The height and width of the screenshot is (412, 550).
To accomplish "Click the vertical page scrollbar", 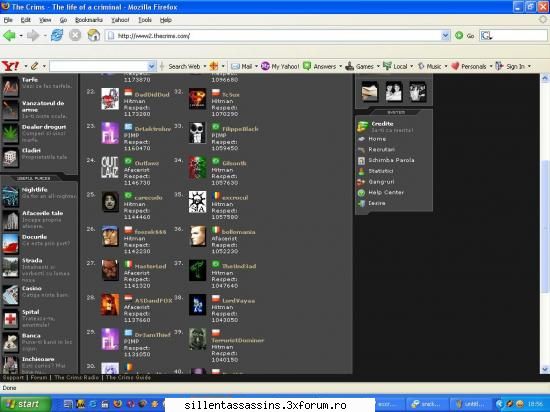I will (x=545, y=224).
